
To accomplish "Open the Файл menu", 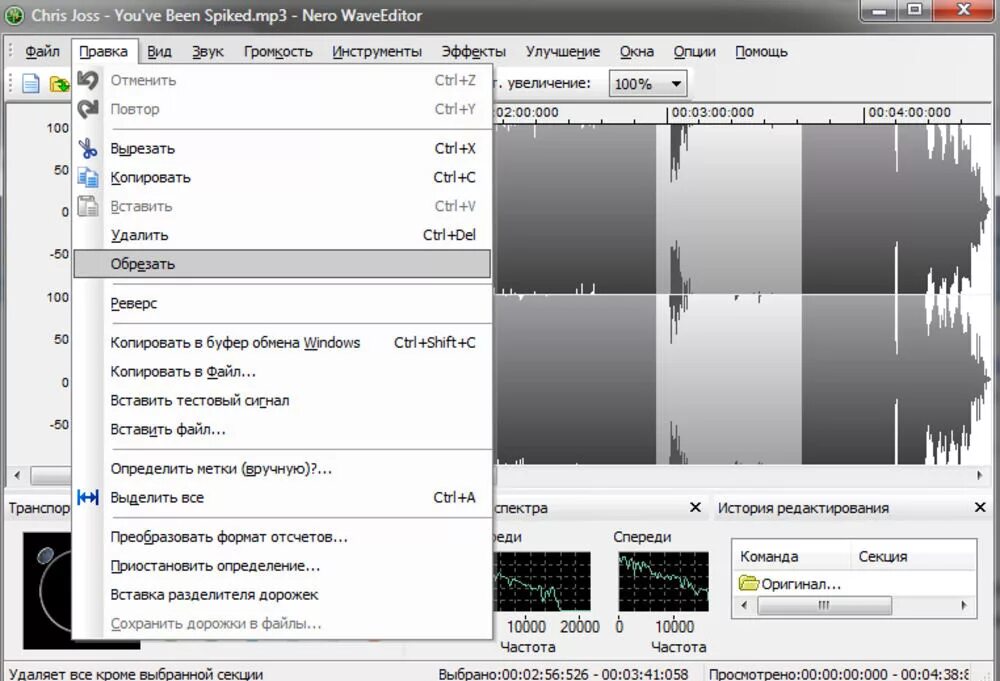I will click(42, 52).
